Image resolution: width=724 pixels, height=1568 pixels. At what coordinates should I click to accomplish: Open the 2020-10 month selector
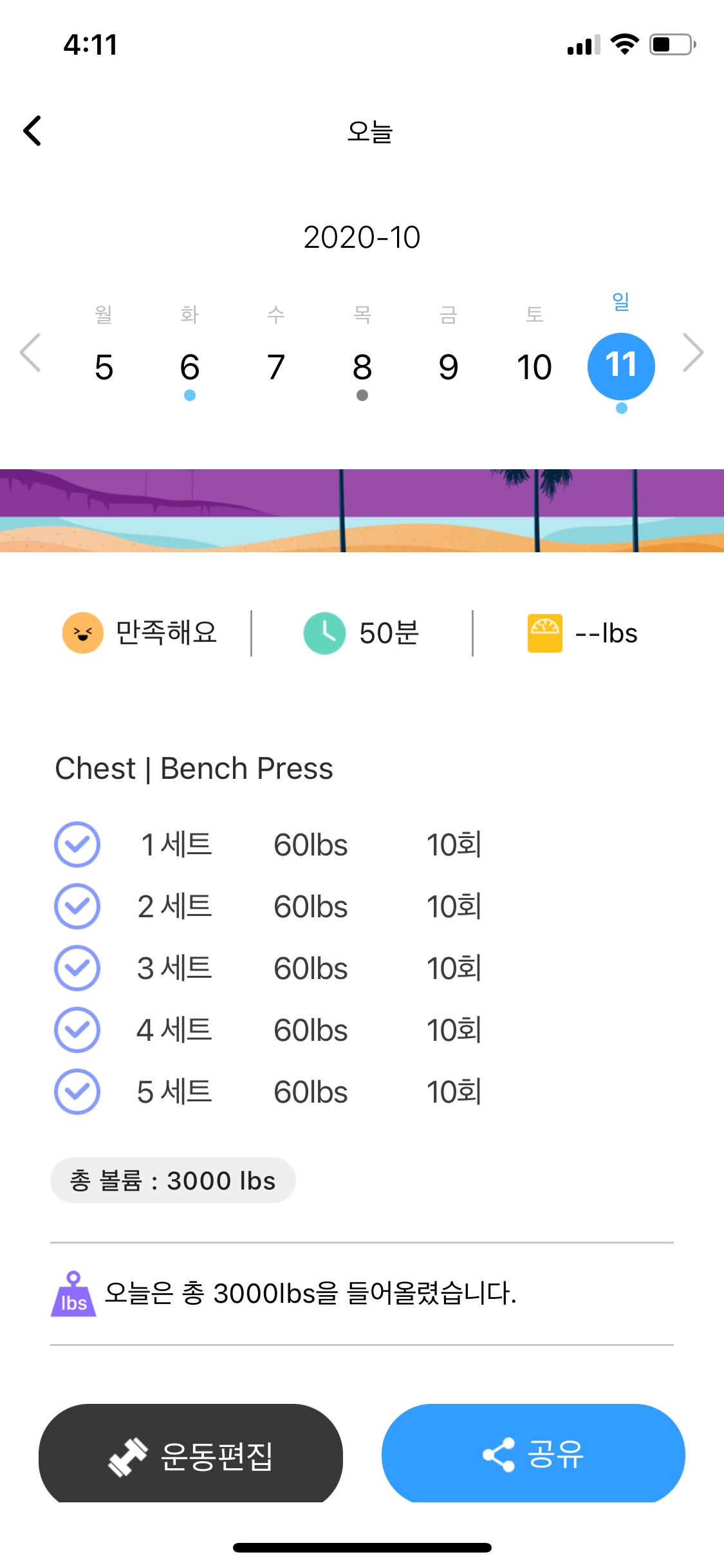[362, 238]
